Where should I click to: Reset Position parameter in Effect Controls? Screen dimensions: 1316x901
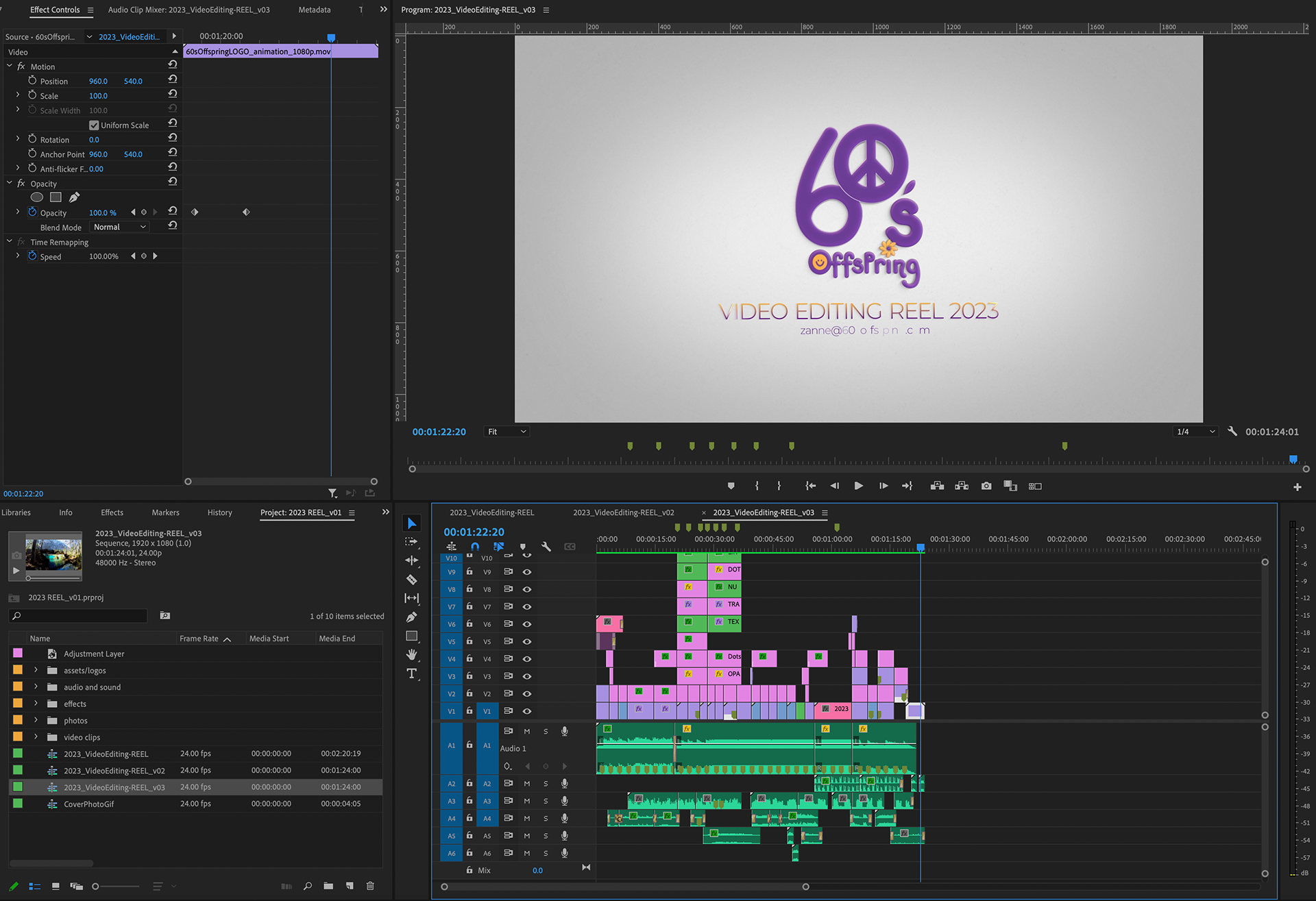coord(173,81)
